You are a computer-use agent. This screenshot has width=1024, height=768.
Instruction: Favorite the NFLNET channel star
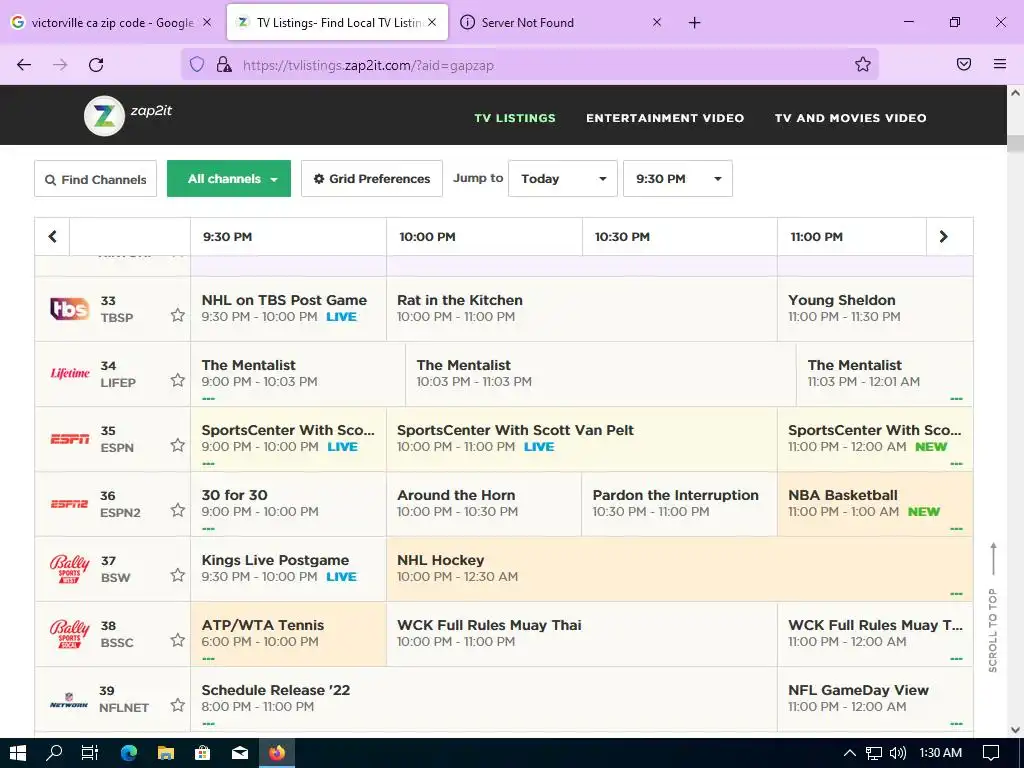click(x=178, y=705)
